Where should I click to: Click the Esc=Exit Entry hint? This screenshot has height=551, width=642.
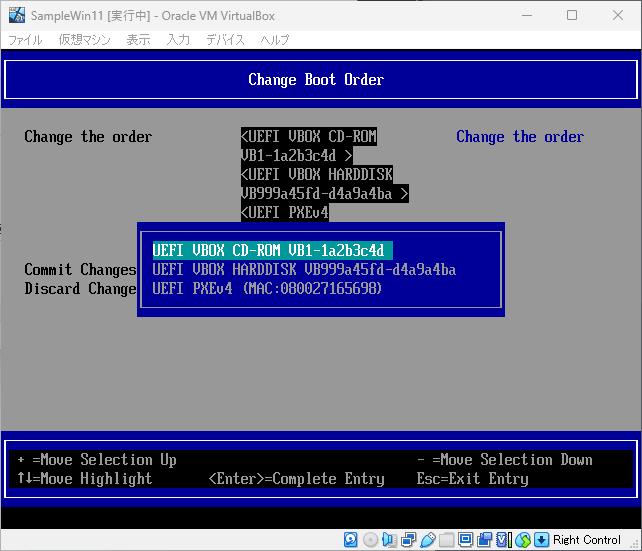pos(472,479)
